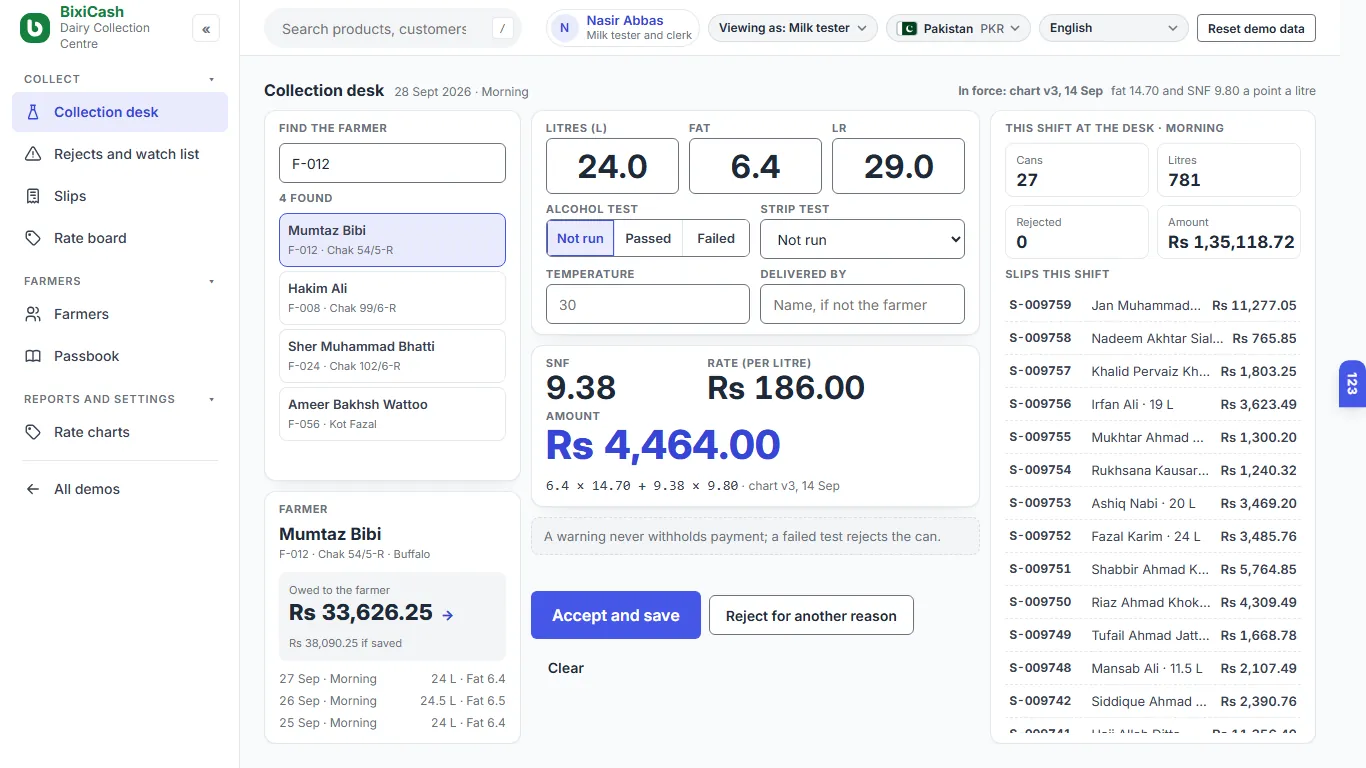Click the Litres field showing 24.0
Viewport: 1366px width, 768px height.
[x=612, y=166]
